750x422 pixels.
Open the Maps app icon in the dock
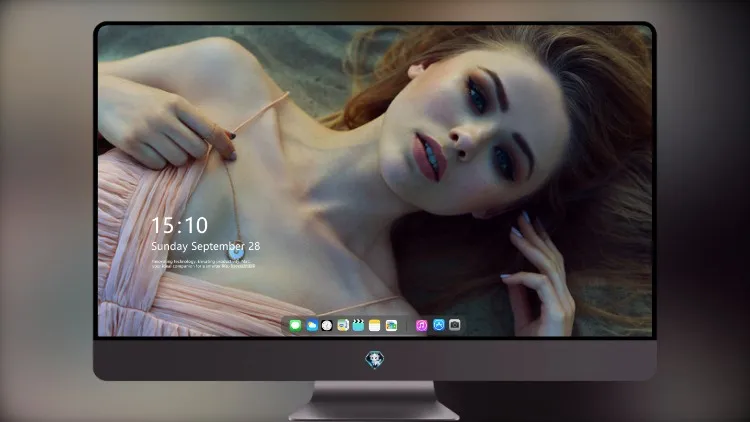[342, 325]
